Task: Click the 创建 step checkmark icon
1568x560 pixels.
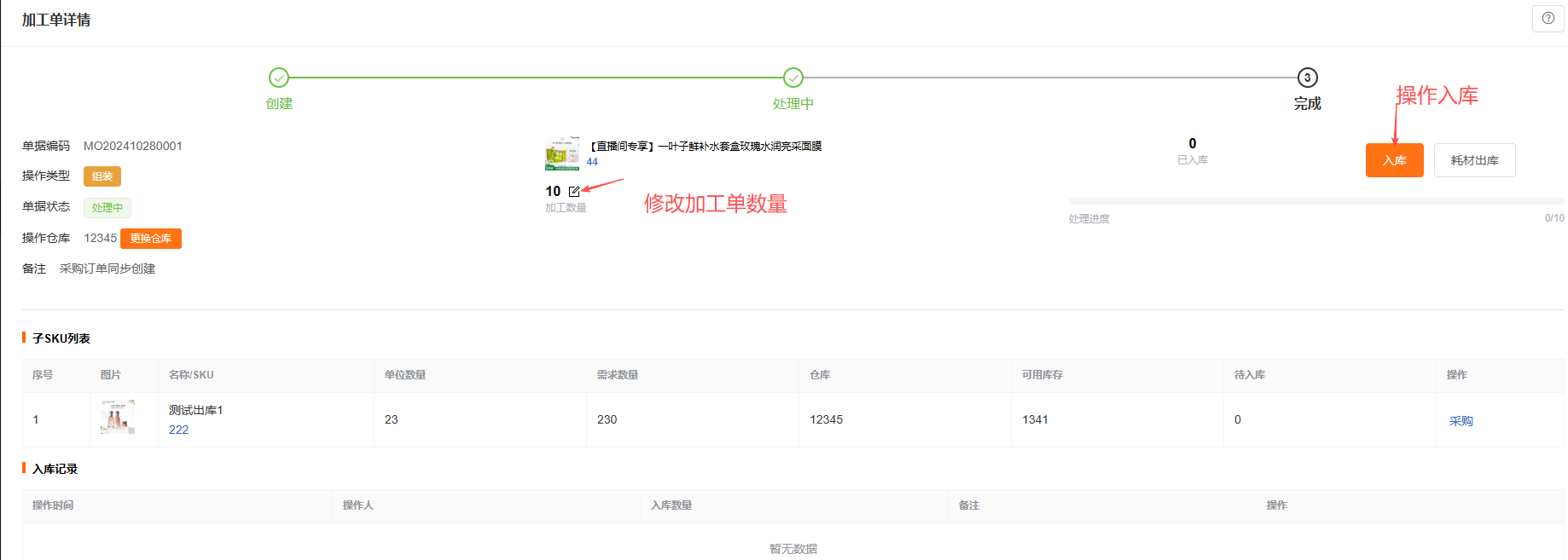Action: [279, 78]
